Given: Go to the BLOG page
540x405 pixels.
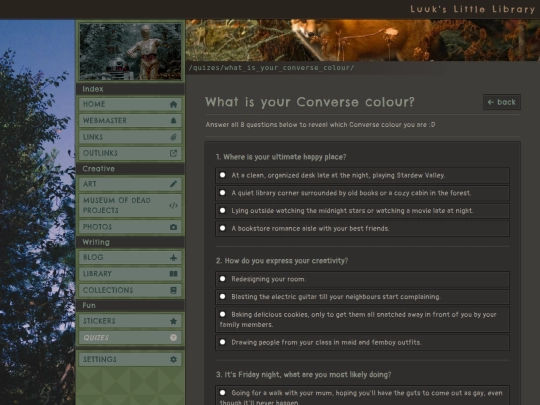Looking at the screenshot, I should tap(130, 257).
